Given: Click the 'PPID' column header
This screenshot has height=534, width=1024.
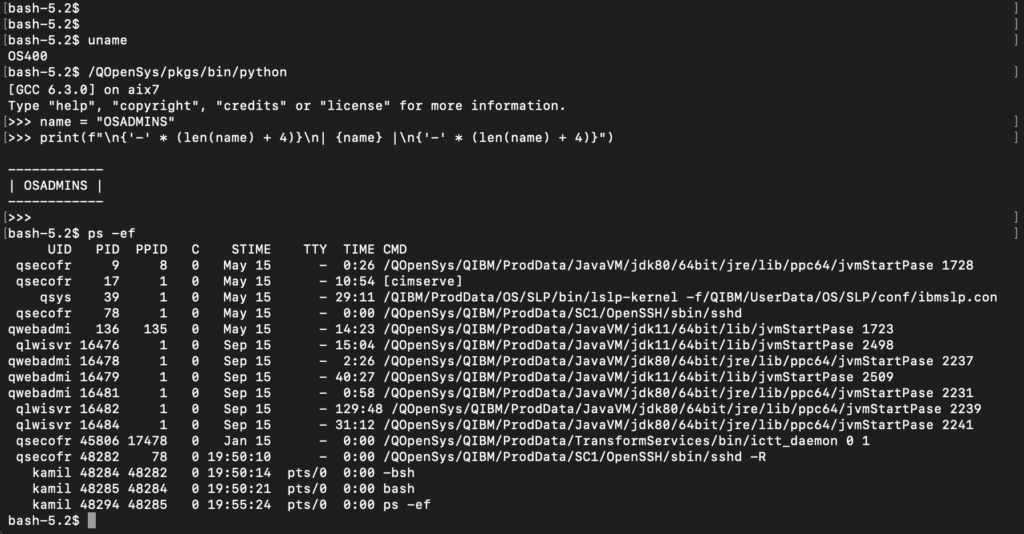Looking at the screenshot, I should pyautogui.click(x=152, y=249).
